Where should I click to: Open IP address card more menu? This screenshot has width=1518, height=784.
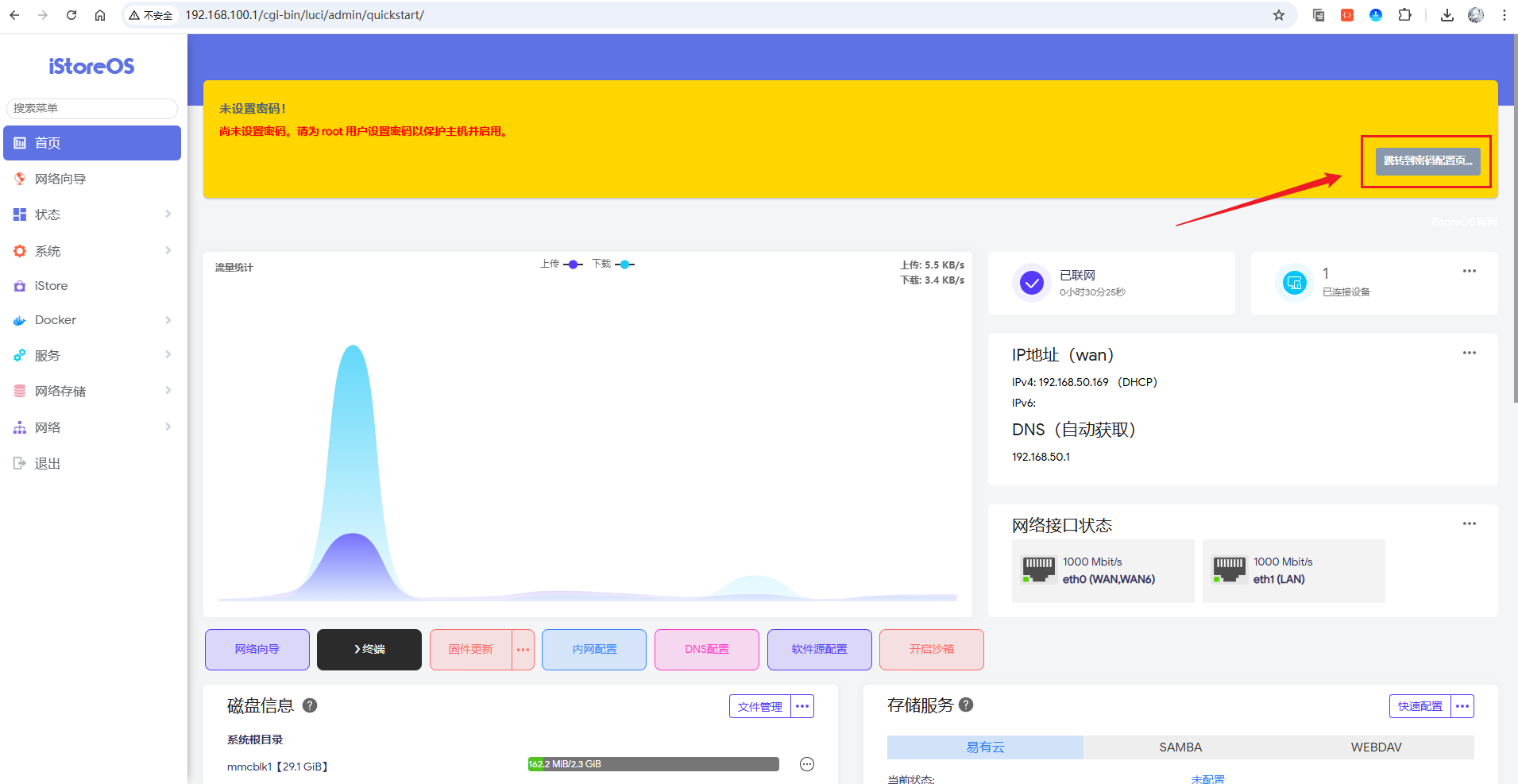1470,353
